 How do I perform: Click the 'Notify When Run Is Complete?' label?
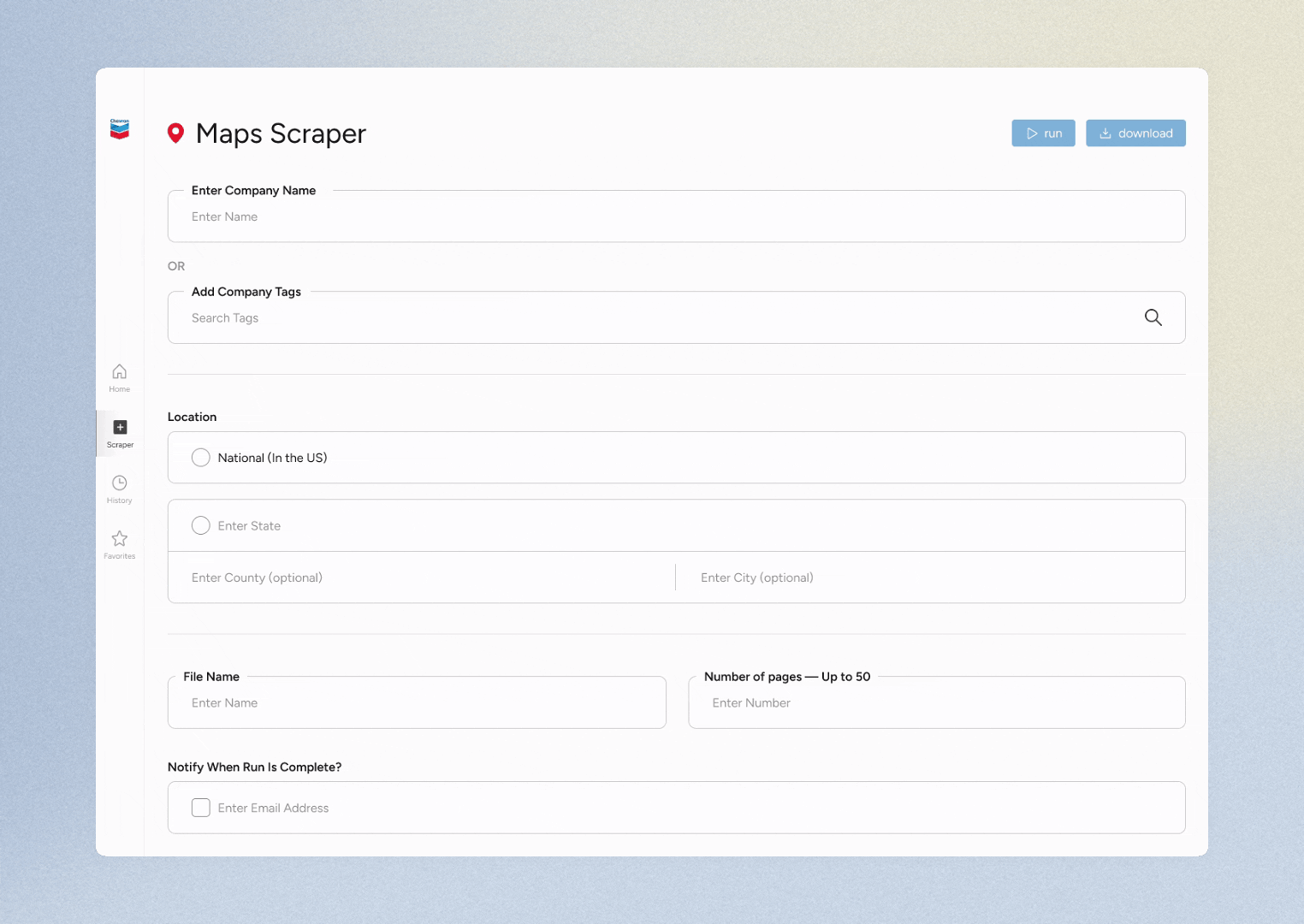254,767
